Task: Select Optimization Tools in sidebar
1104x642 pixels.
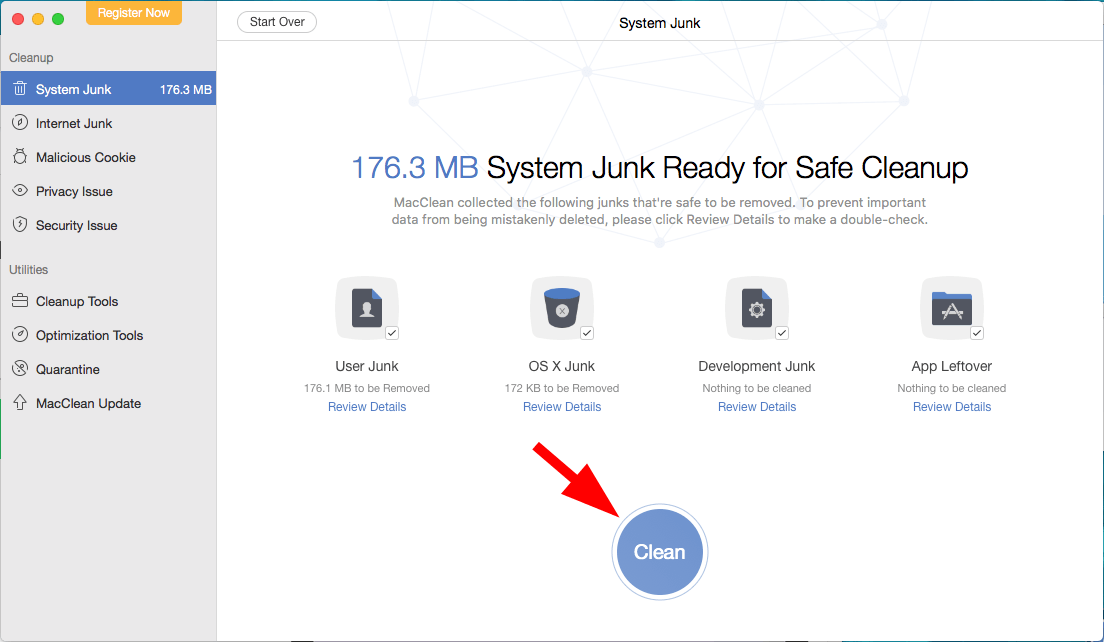Action: click(108, 335)
